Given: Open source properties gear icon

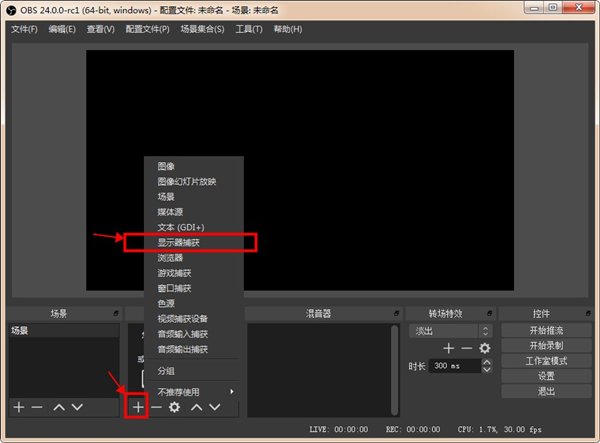Looking at the screenshot, I should (x=174, y=407).
